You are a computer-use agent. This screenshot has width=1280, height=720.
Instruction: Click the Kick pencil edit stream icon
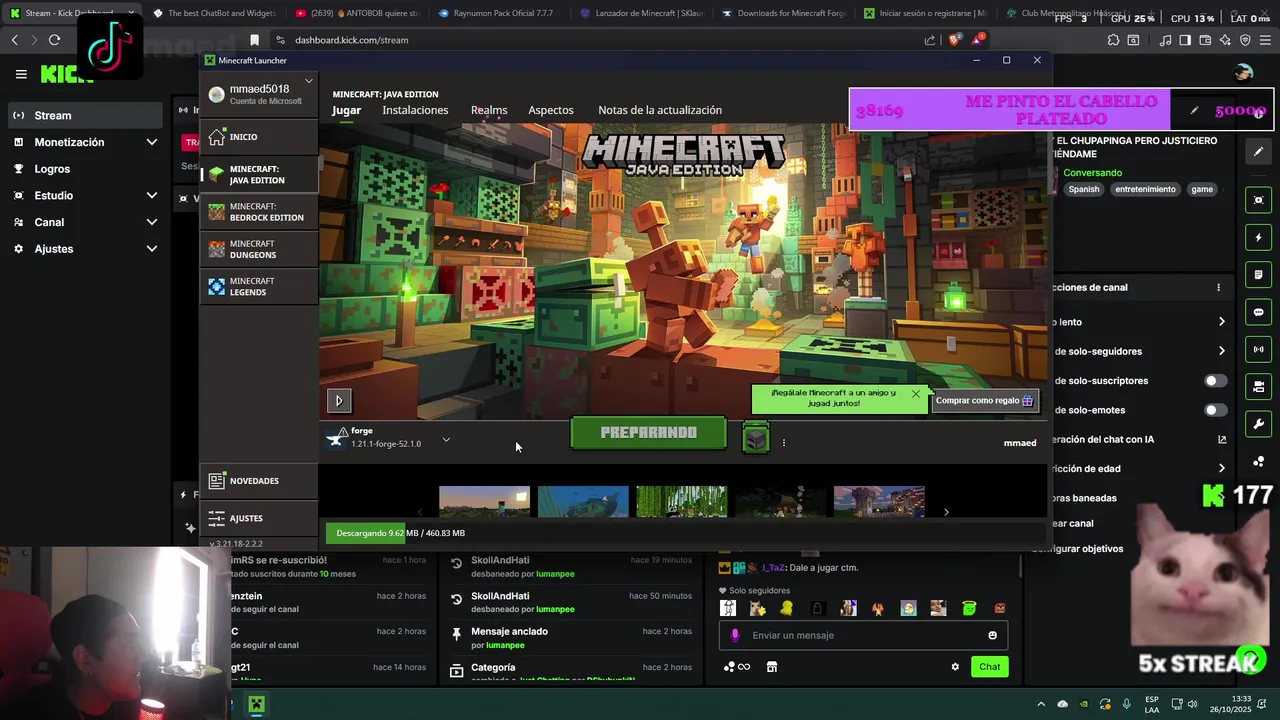tap(1258, 152)
